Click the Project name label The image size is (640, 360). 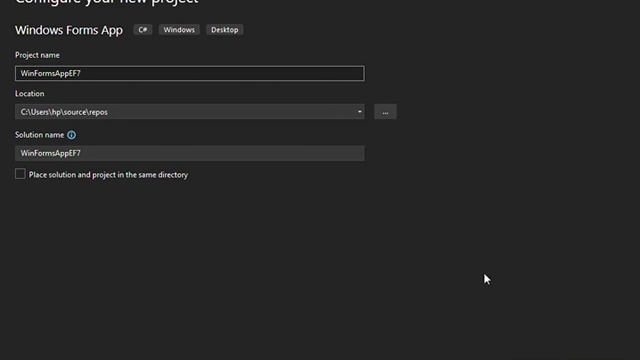pyautogui.click(x=37, y=55)
